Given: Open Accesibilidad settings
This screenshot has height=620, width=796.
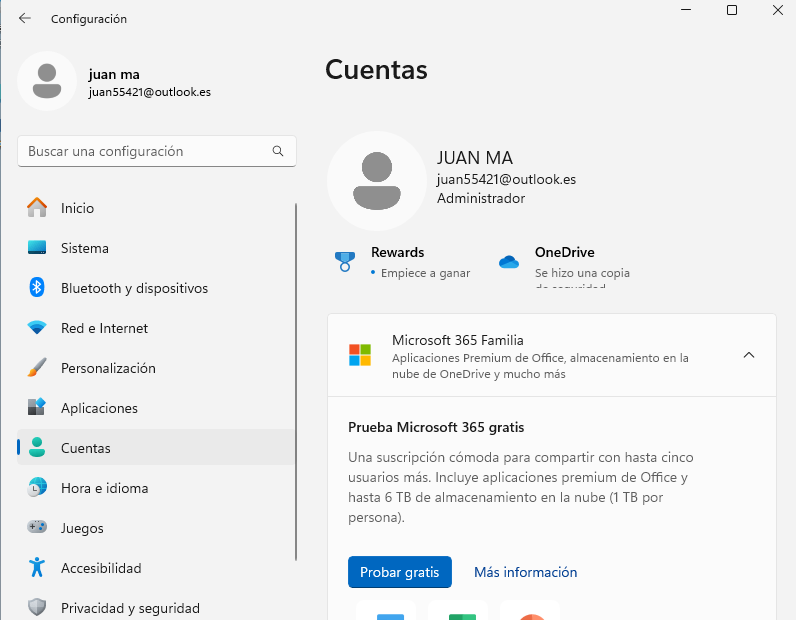Looking at the screenshot, I should 156,568.
